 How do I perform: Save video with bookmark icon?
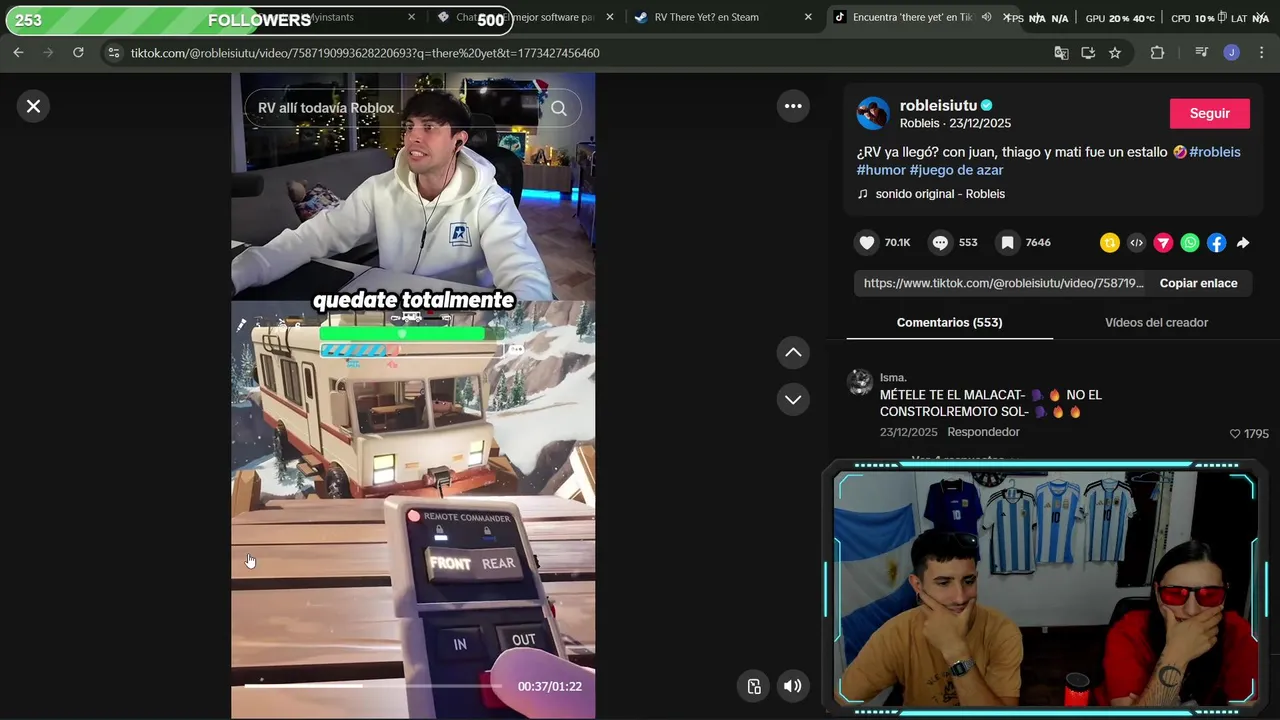pos(1008,242)
